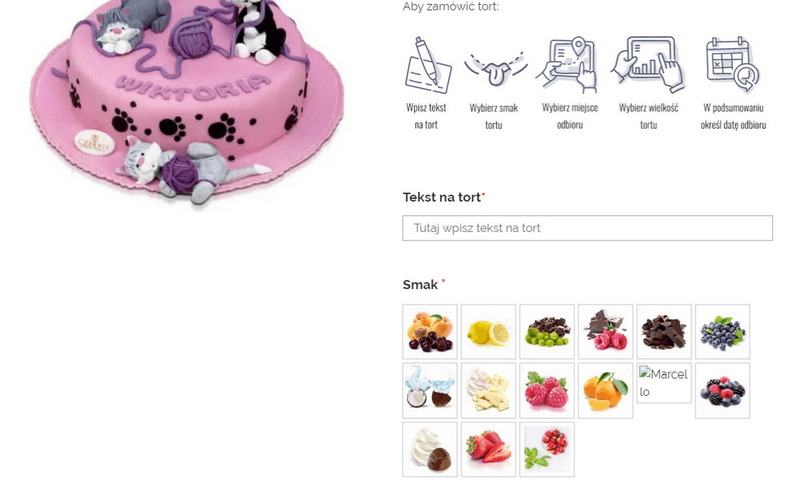
Task: Click the 'W podsumowaniu określ datę odbioru' calendar icon
Action: (x=733, y=64)
